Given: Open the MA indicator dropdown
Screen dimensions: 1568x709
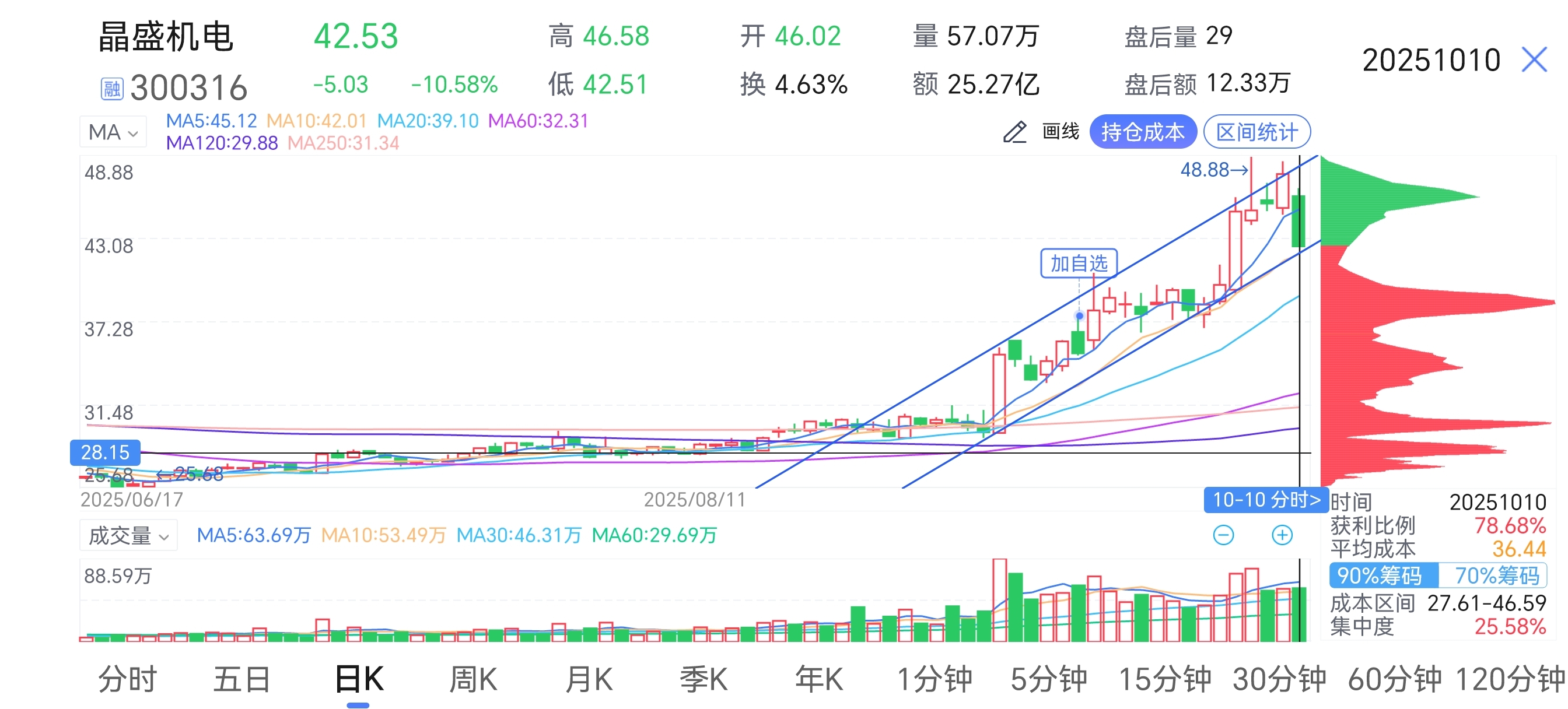Looking at the screenshot, I should coord(113,132).
